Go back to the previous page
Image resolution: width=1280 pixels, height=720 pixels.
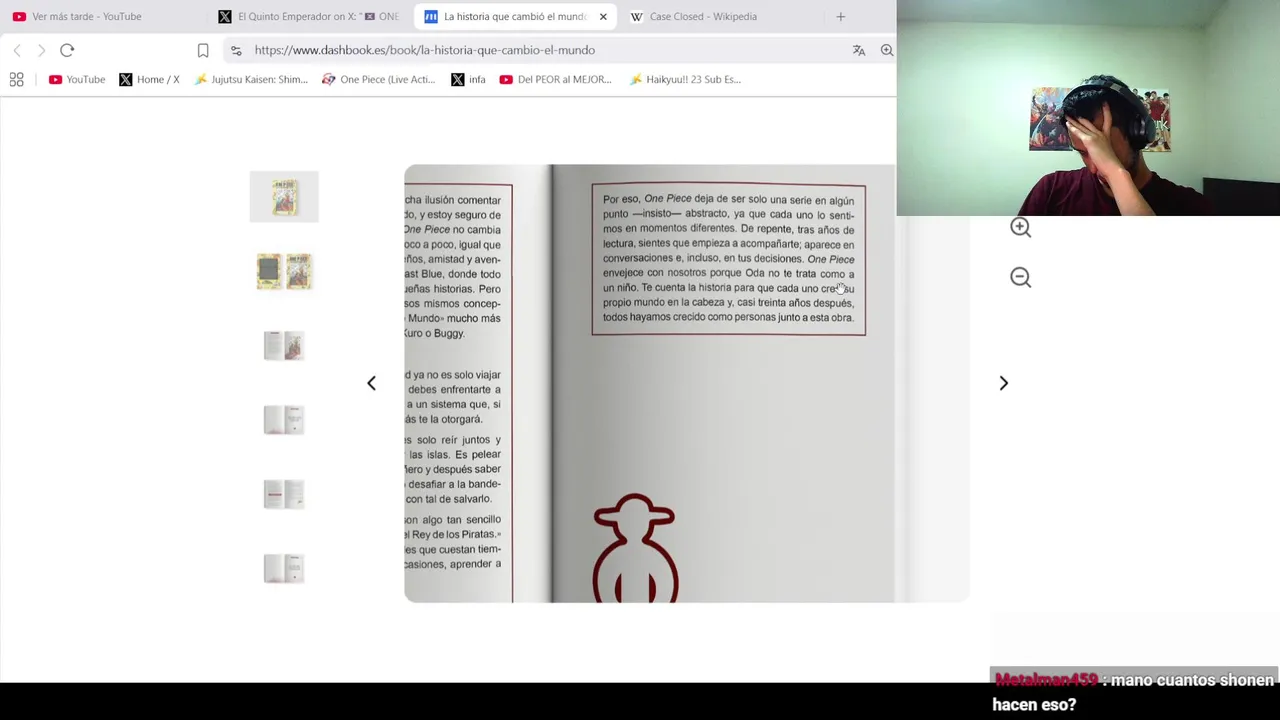[x=17, y=50]
